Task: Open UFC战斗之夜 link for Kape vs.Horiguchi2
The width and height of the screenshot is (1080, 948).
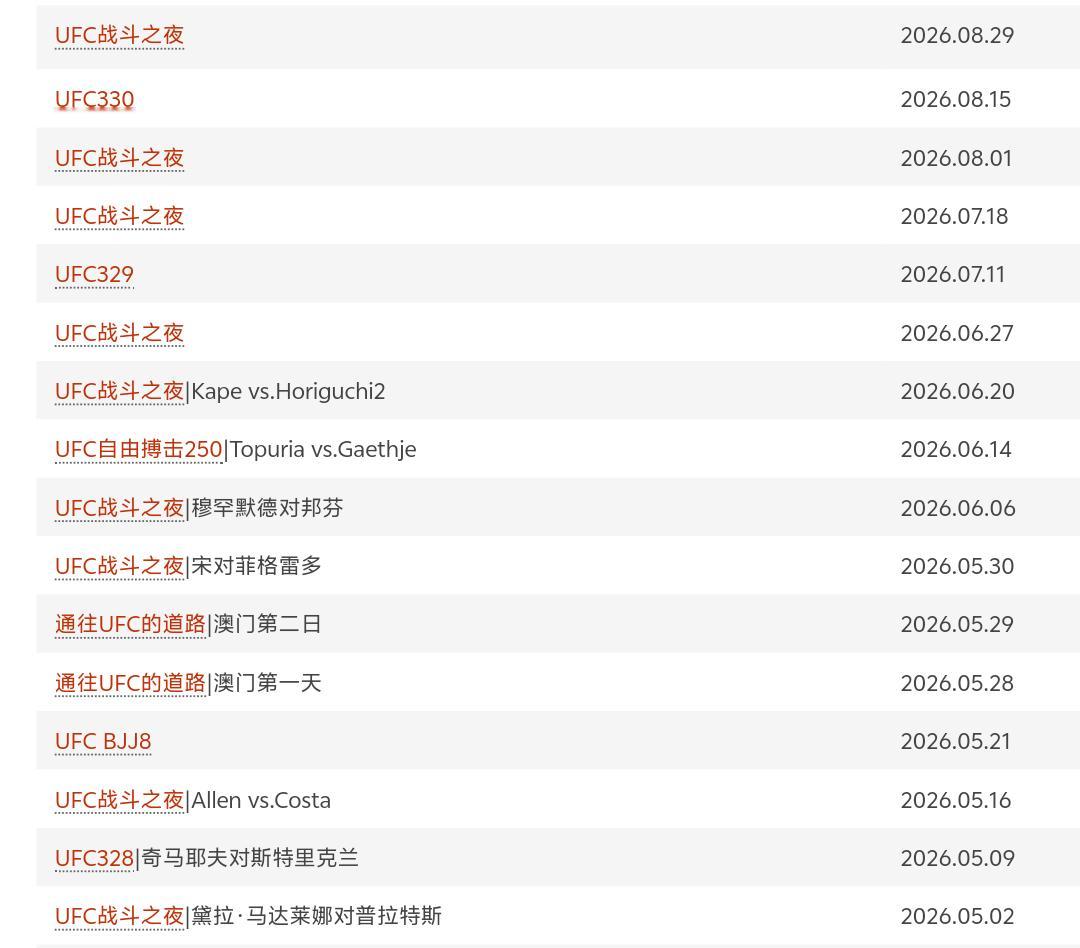Action: (120, 391)
